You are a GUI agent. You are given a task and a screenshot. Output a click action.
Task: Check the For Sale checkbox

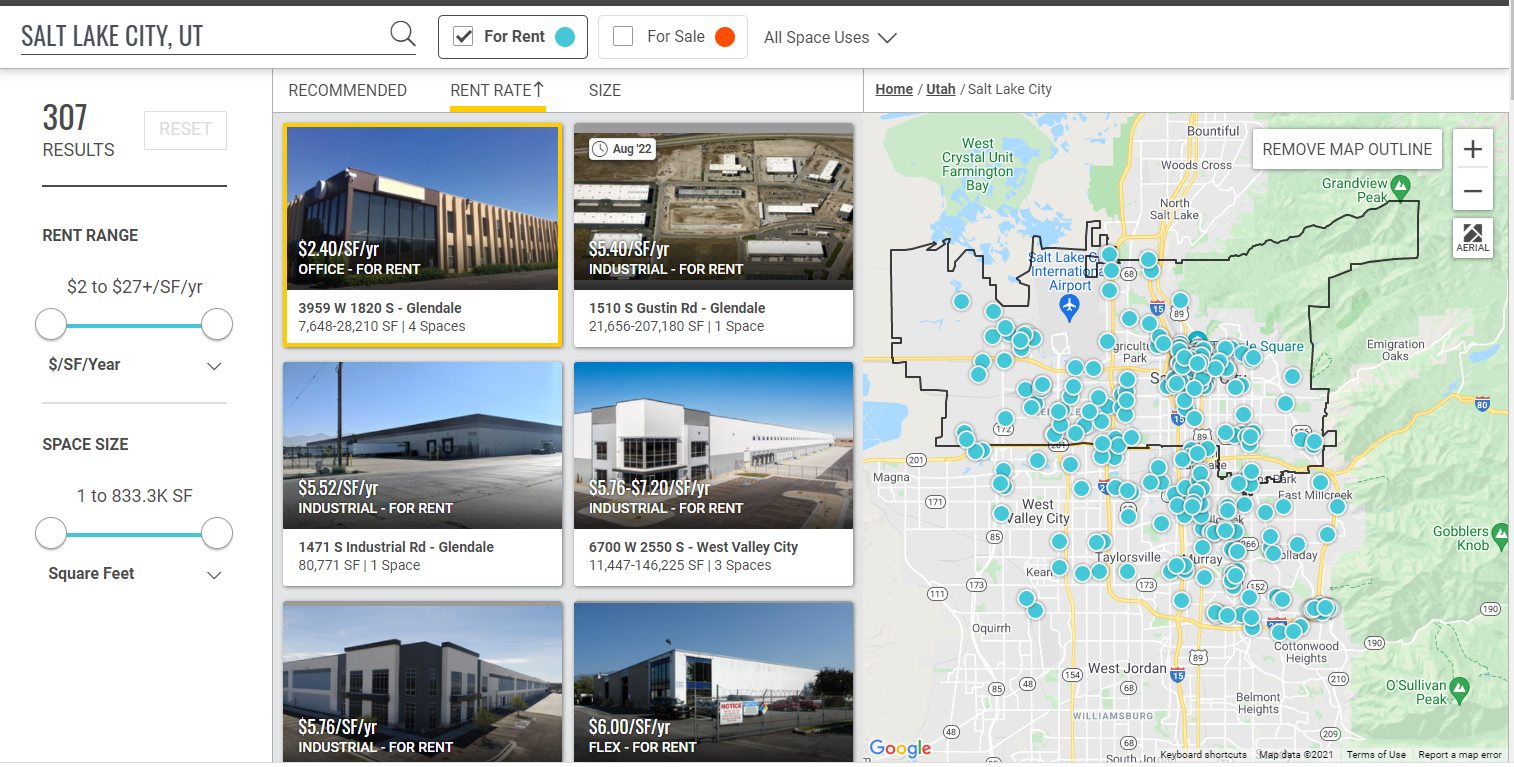pyautogui.click(x=623, y=37)
